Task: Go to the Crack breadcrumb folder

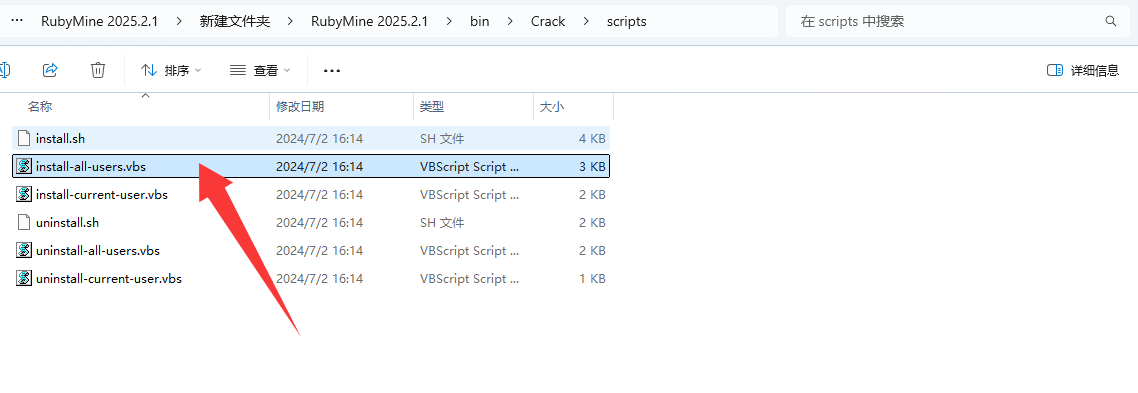Action: (x=548, y=21)
